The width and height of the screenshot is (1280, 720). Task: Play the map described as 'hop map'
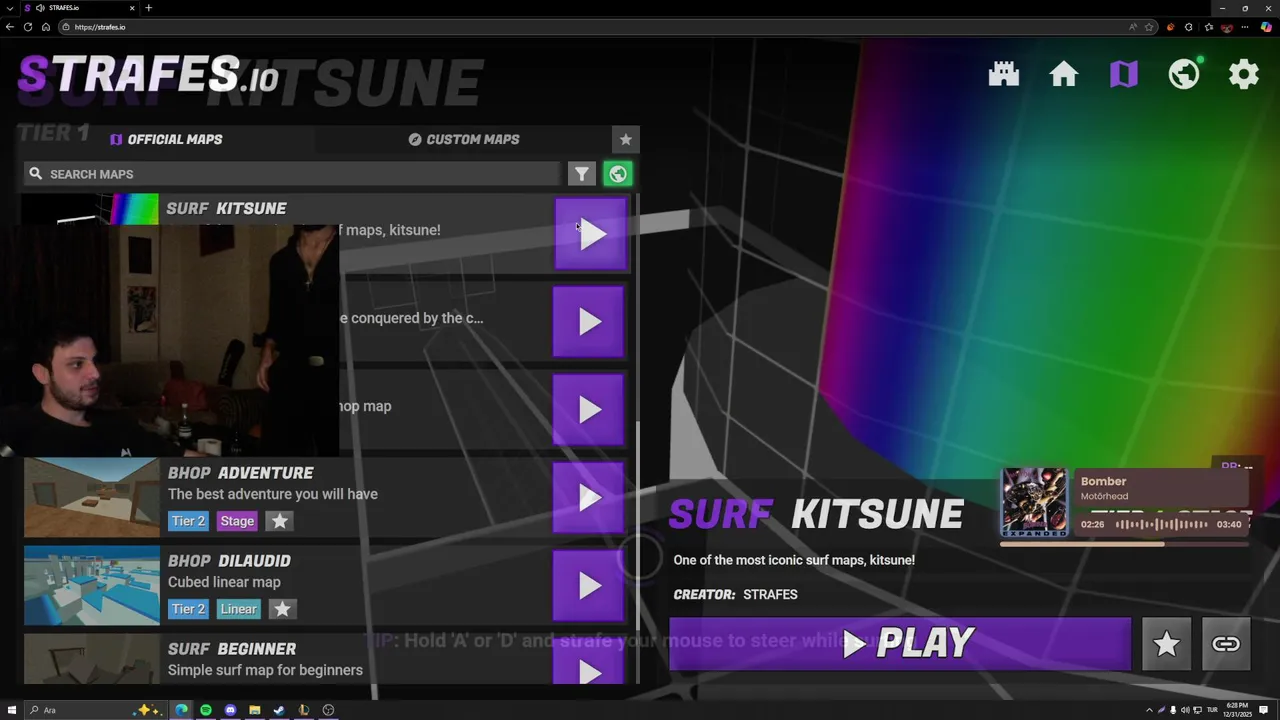click(x=589, y=410)
